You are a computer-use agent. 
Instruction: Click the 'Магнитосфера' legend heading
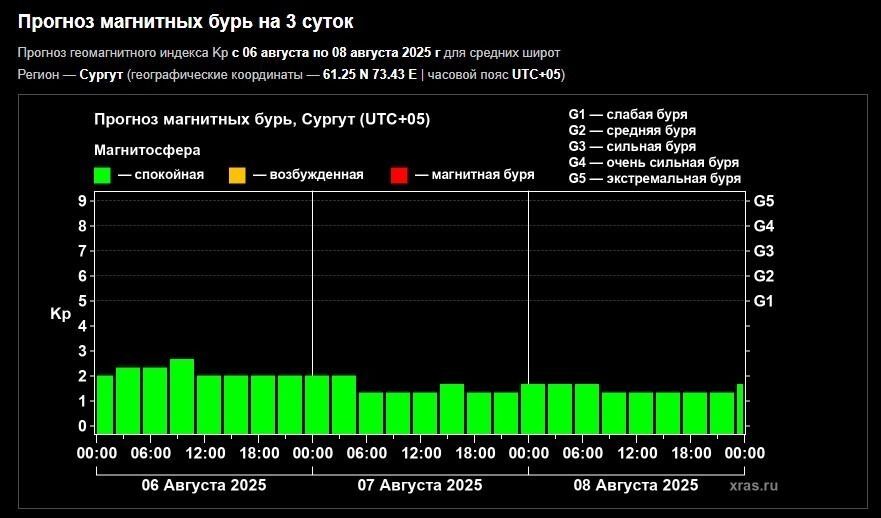click(x=146, y=150)
